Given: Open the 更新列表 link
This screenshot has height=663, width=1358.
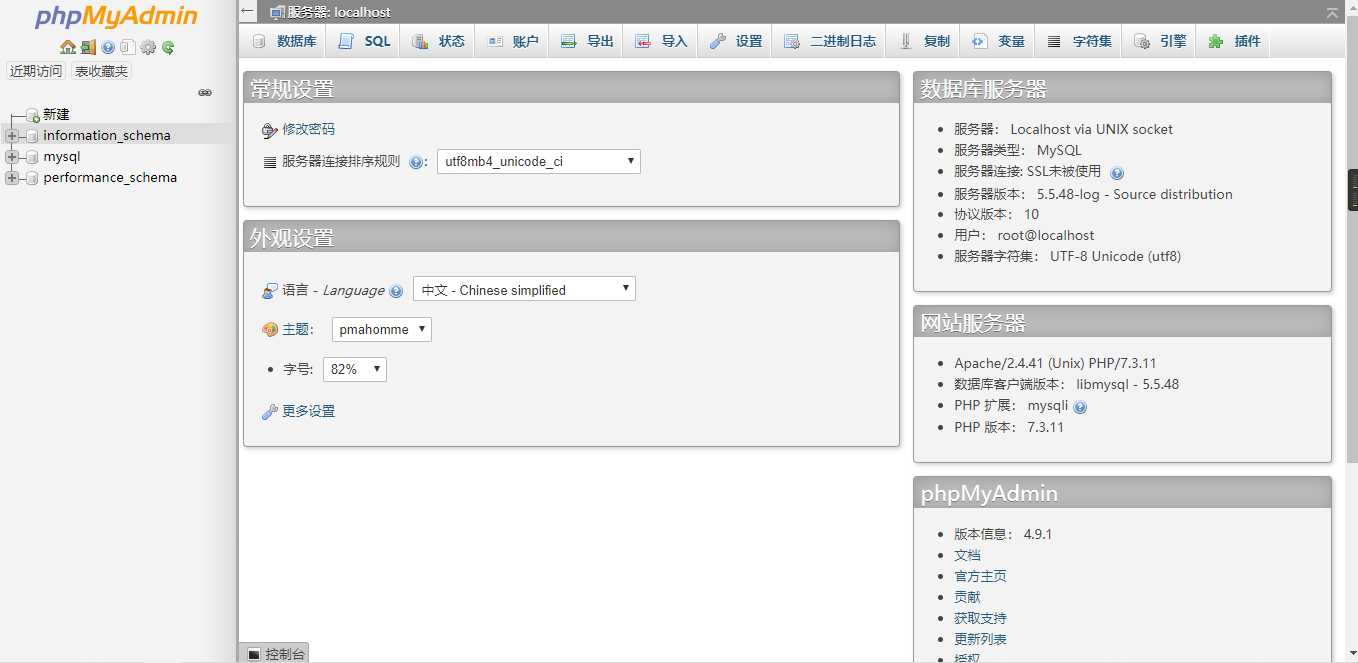Looking at the screenshot, I should tap(980, 640).
